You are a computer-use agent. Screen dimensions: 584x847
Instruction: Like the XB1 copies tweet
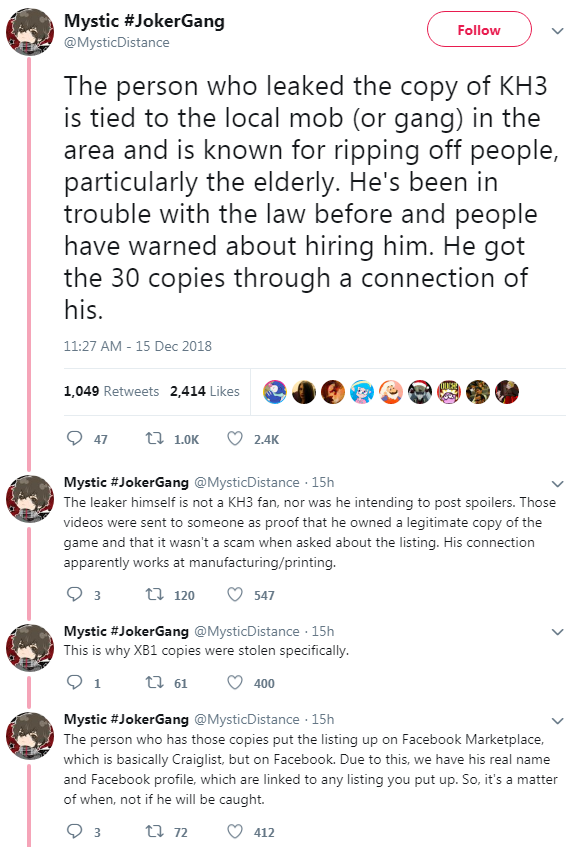[235, 682]
